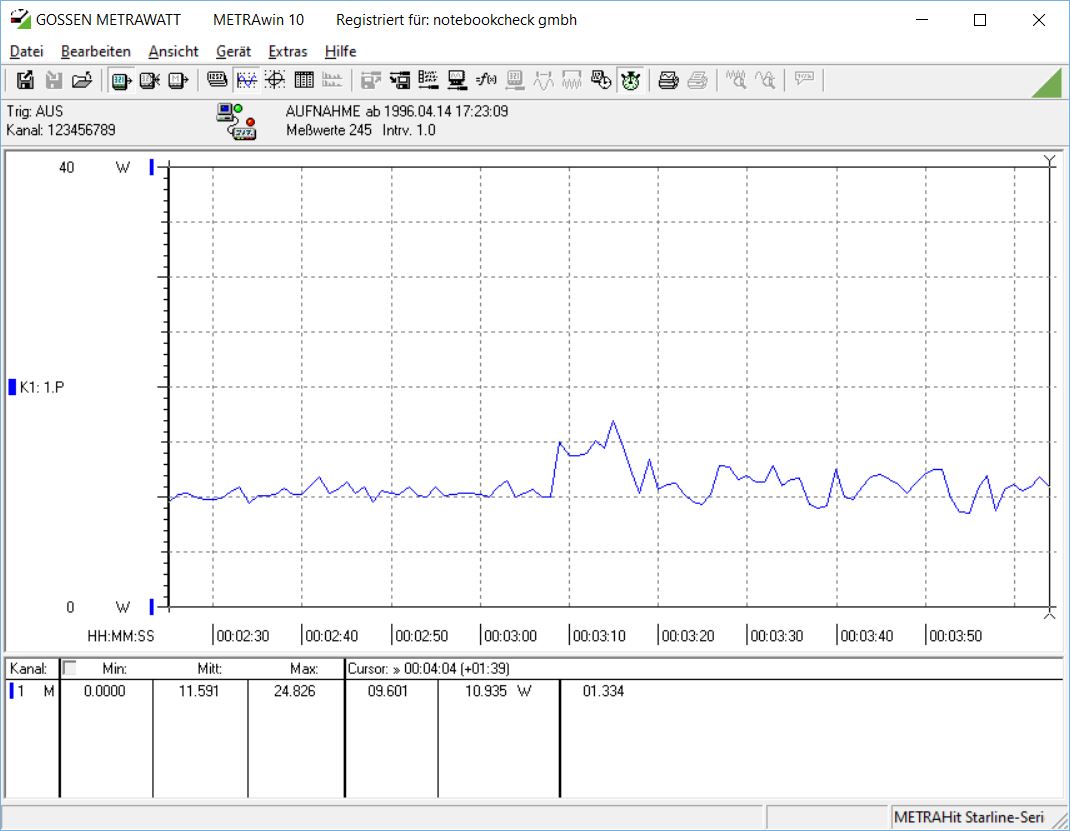Click the second curve magnifier zoom icon
1070x831 pixels.
[x=765, y=81]
